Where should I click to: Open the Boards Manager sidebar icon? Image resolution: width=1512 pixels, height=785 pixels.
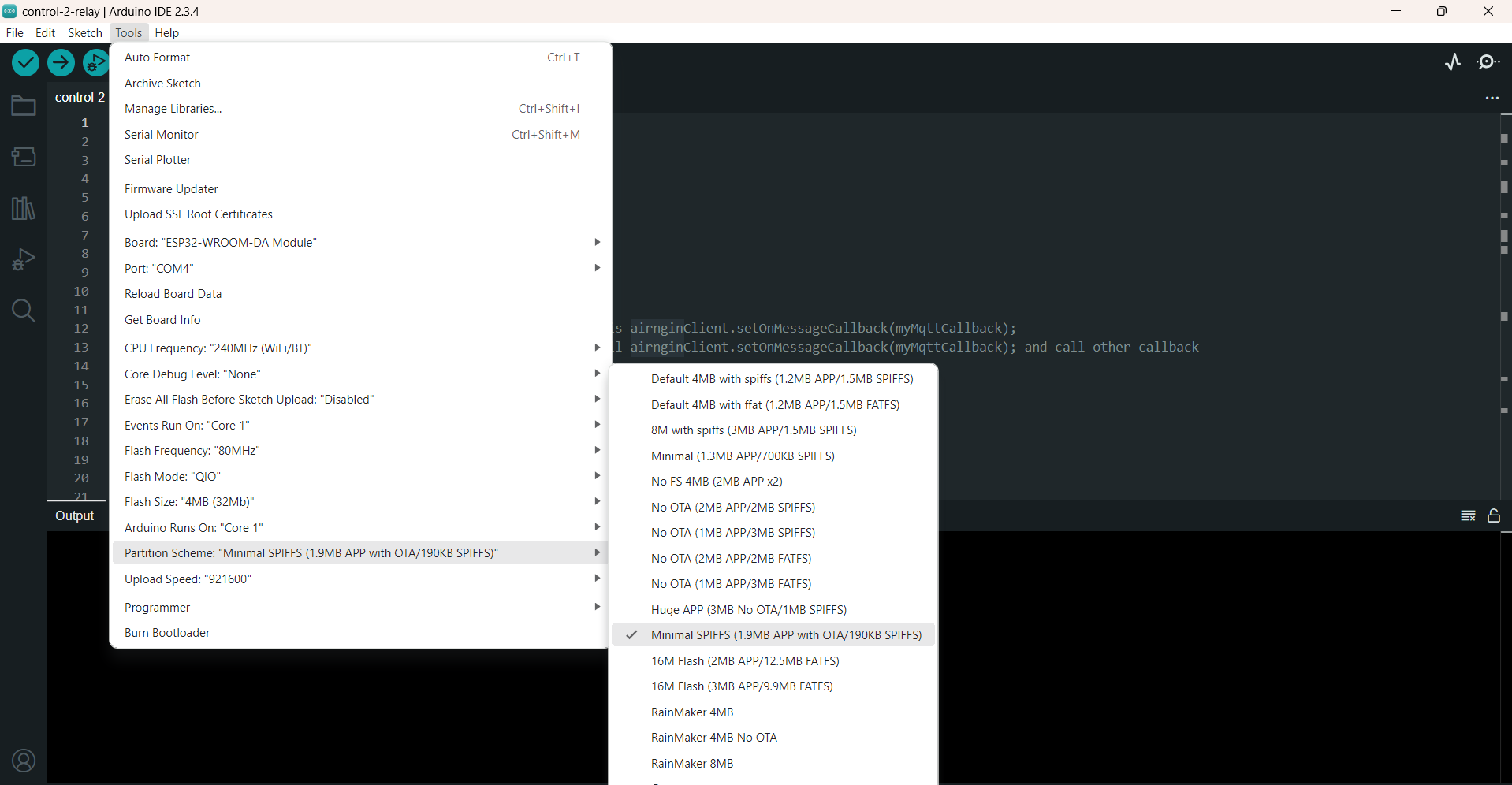click(24, 157)
